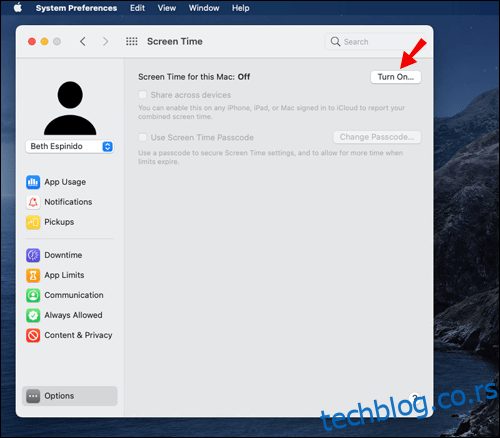This screenshot has height=438, width=500.
Task: Go forward with the right chevron
Action: (x=105, y=41)
